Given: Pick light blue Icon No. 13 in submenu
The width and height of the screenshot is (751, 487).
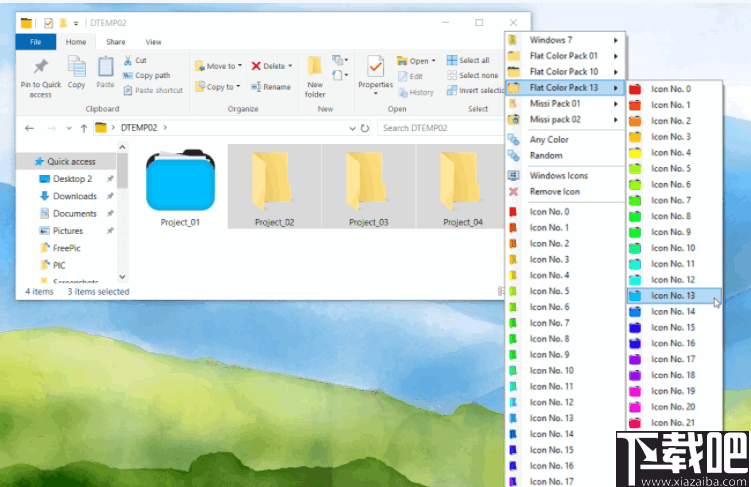Looking at the screenshot, I should pyautogui.click(x=674, y=295).
